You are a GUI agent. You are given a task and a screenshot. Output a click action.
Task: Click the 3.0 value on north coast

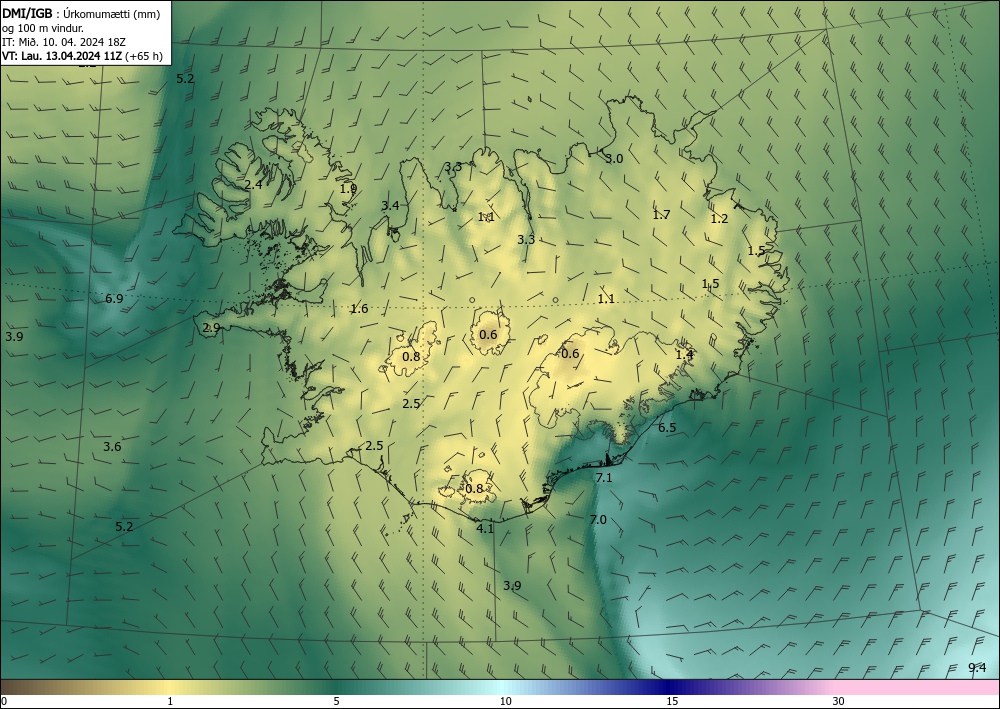tap(614, 159)
